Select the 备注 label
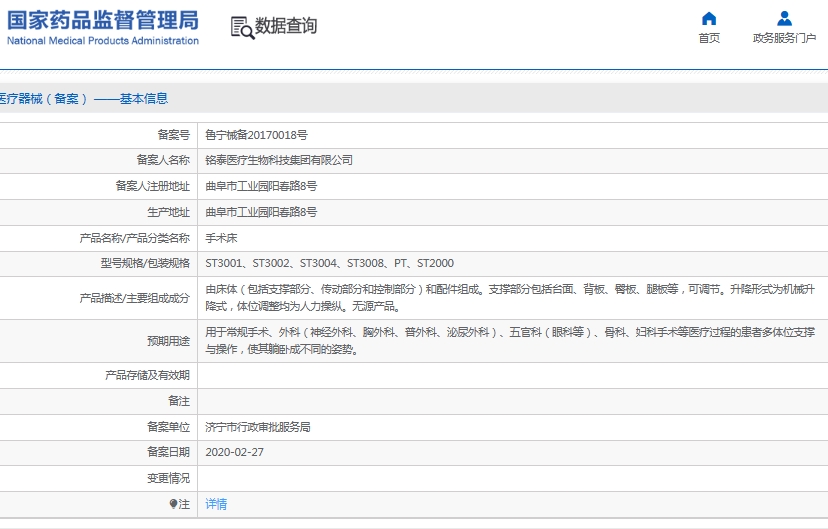Viewport: 828px width, 529px height. (178, 401)
